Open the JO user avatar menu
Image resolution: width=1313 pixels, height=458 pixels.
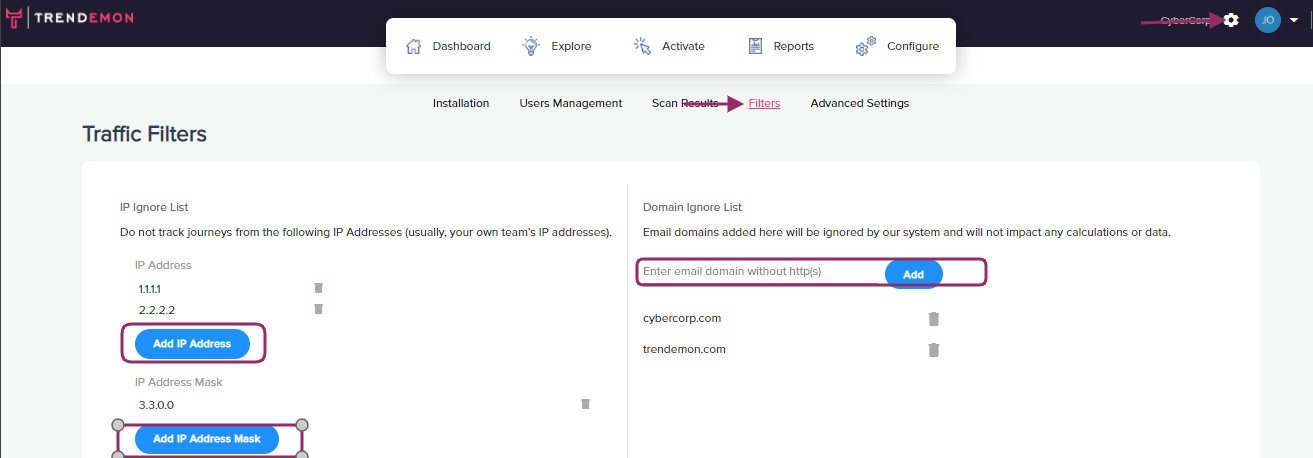tap(1268, 20)
